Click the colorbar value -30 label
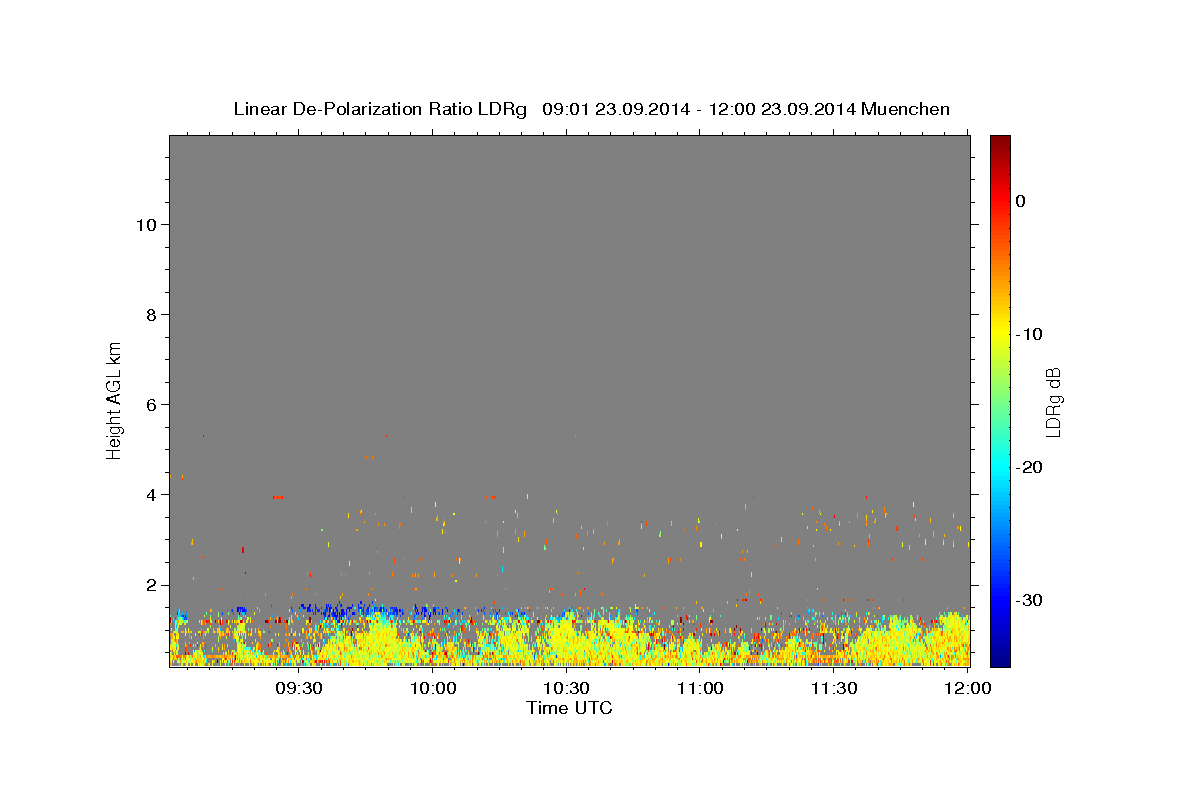 (x=1029, y=600)
